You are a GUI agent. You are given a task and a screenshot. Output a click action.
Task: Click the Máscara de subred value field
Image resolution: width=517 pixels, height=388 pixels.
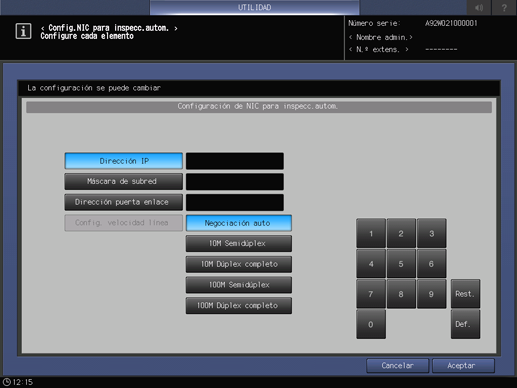click(x=235, y=182)
